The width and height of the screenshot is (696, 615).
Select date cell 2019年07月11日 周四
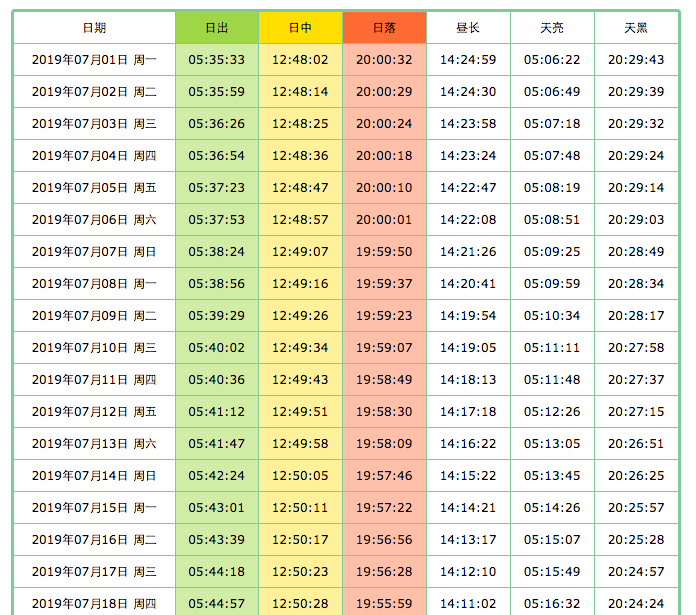click(94, 380)
